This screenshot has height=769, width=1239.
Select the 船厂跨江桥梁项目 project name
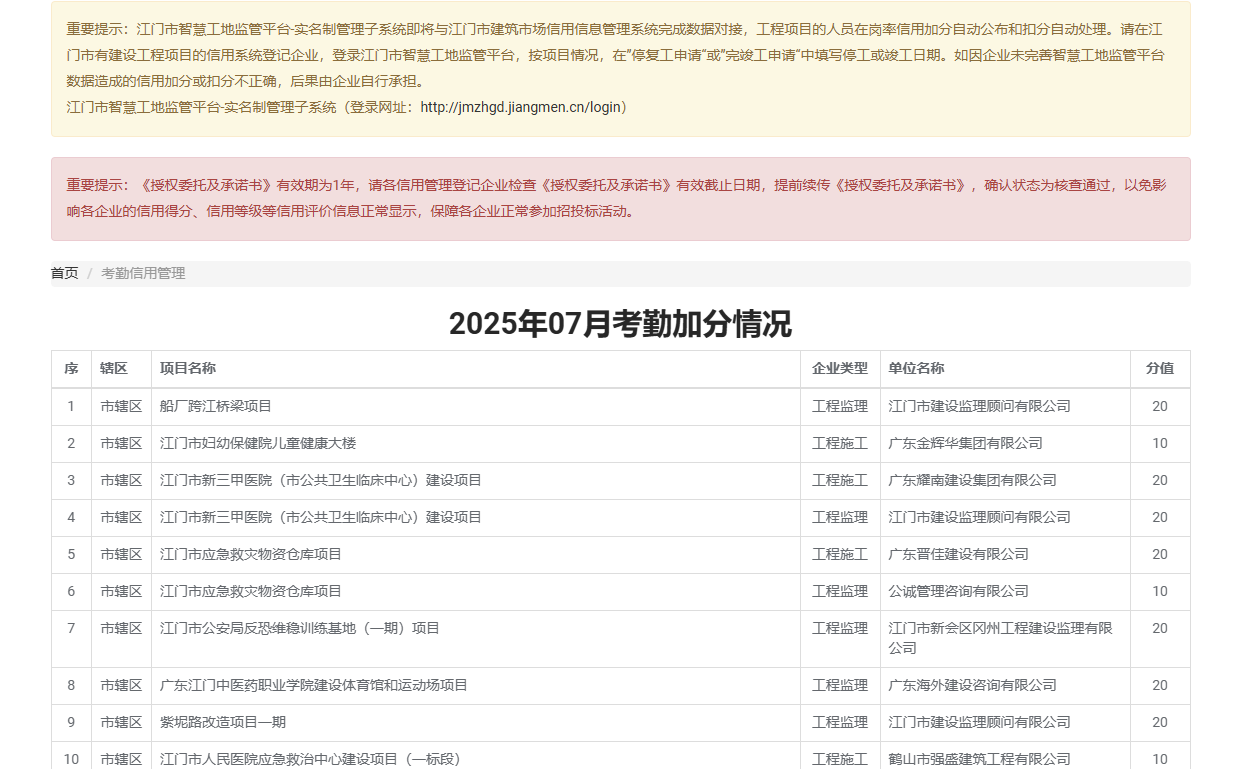[x=216, y=406]
